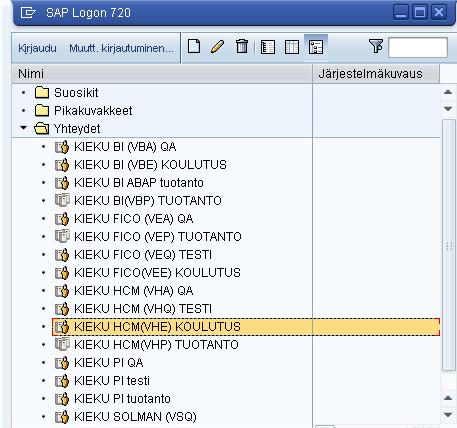Select KIEKU FICO (VEQ) TESTI entry
This screenshot has width=457, height=428.
[x=143, y=255]
